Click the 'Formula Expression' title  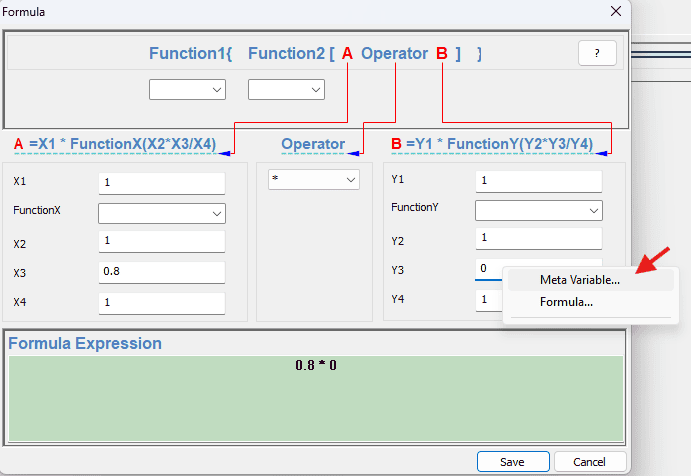pos(85,343)
